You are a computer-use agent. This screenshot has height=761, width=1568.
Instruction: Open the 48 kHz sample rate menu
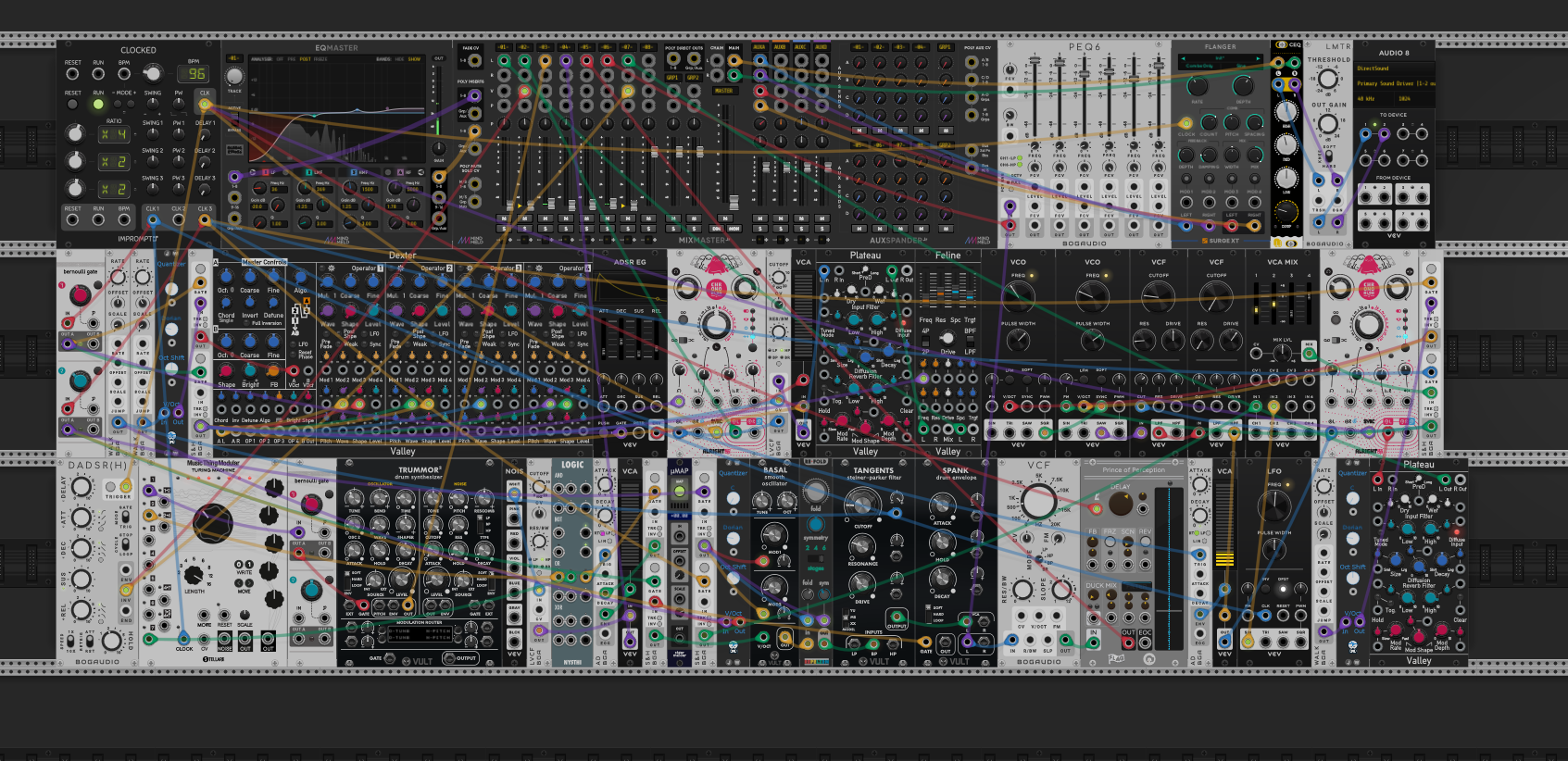tap(1373, 98)
